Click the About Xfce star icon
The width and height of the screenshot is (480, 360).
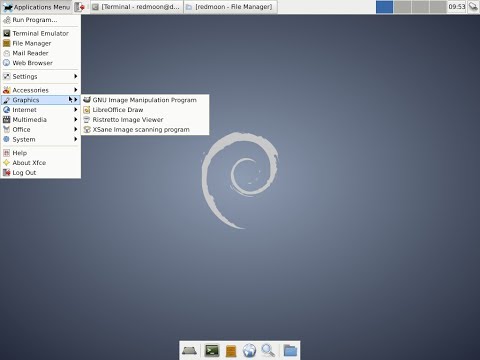(7, 163)
